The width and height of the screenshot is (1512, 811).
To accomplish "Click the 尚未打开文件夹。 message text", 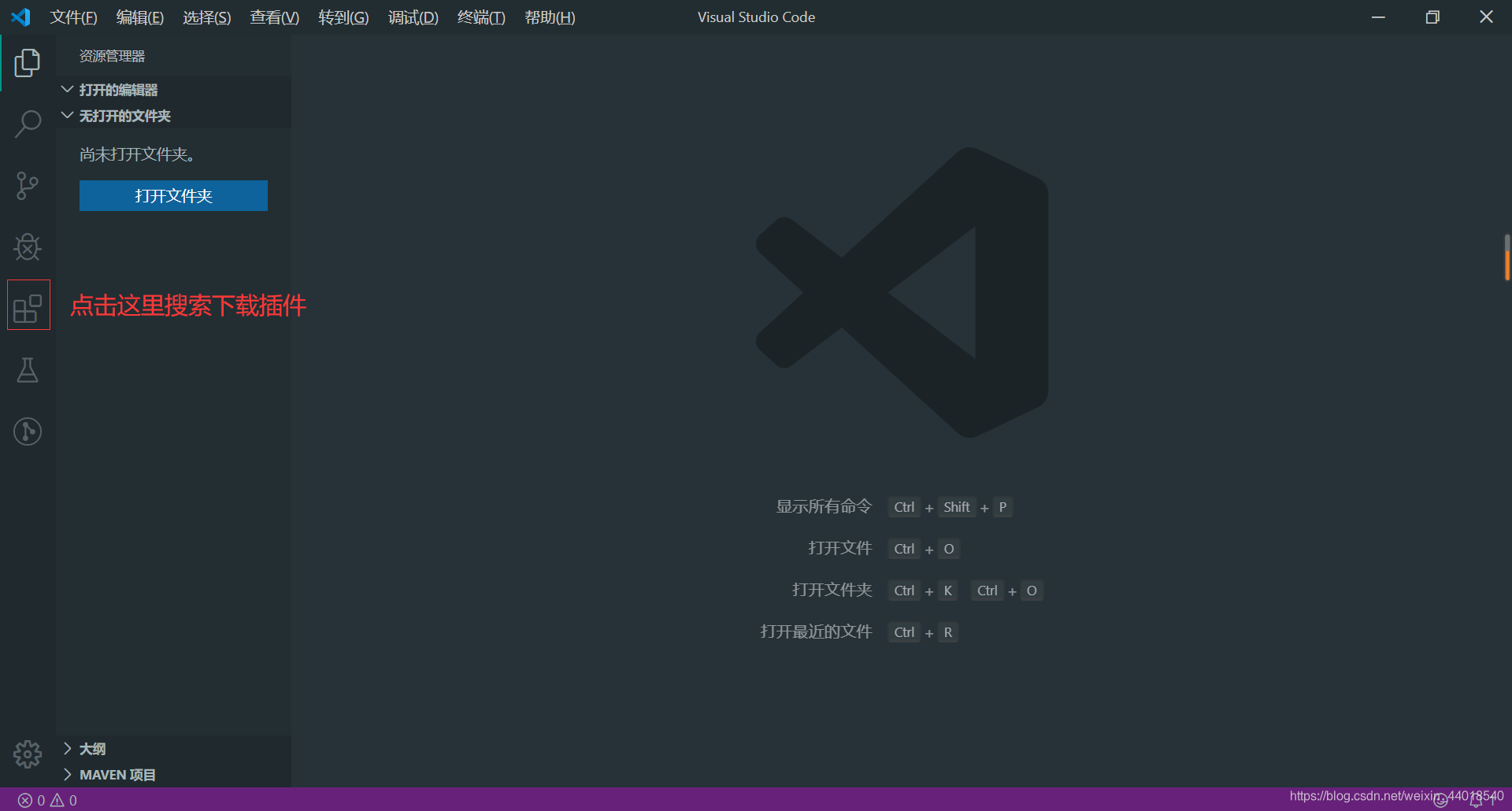I will tap(138, 154).
